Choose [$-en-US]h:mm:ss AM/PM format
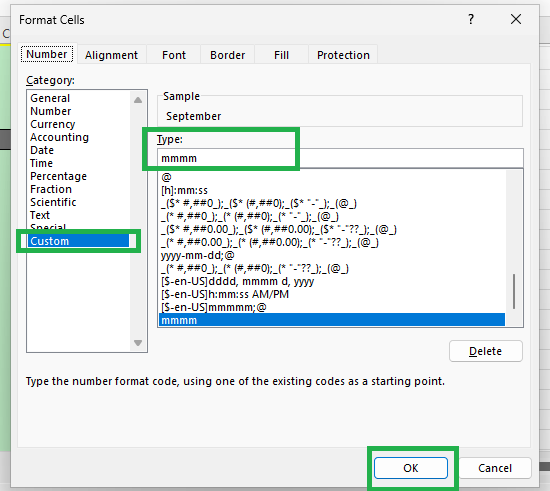Screen dimensions: 550x491 click(332, 294)
